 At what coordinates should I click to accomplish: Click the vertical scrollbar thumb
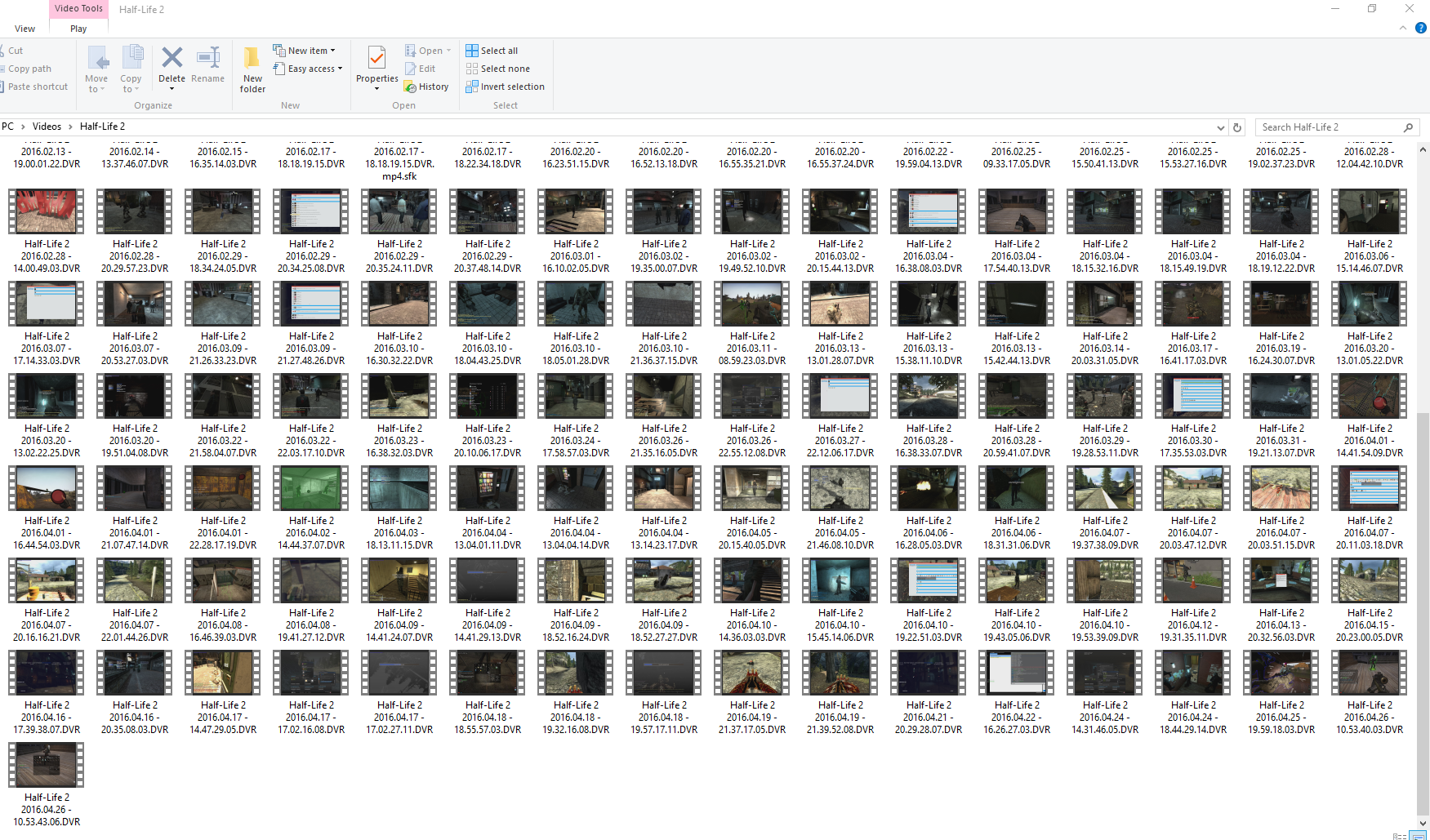click(1423, 612)
